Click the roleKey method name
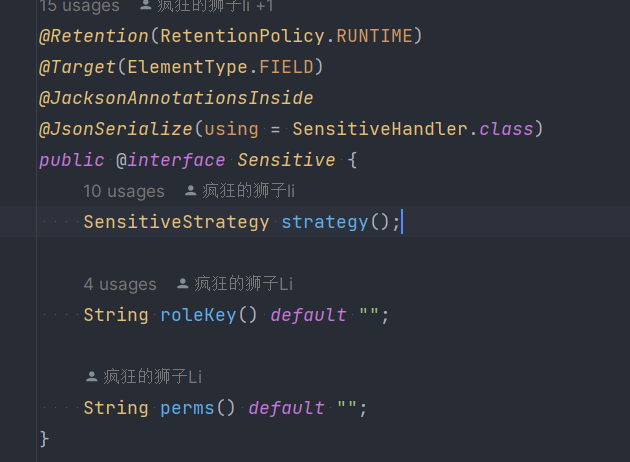 click(198, 315)
